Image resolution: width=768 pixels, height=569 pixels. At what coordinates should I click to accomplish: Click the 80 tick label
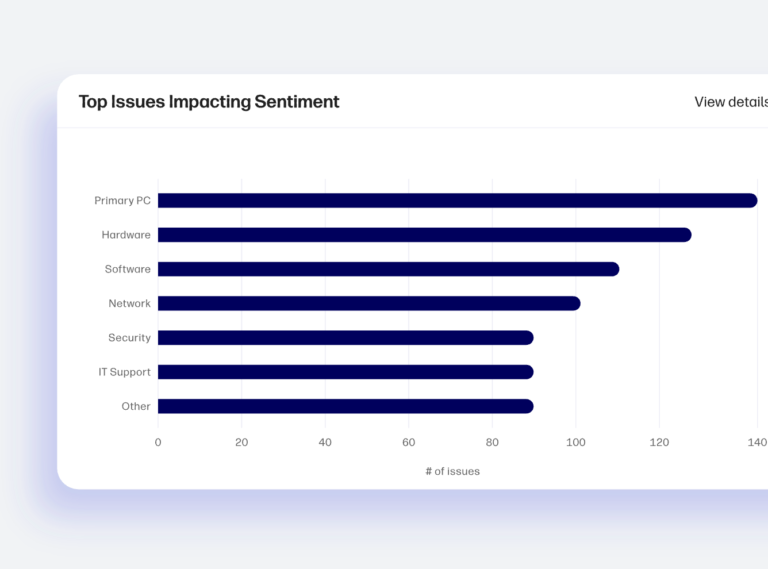click(492, 442)
